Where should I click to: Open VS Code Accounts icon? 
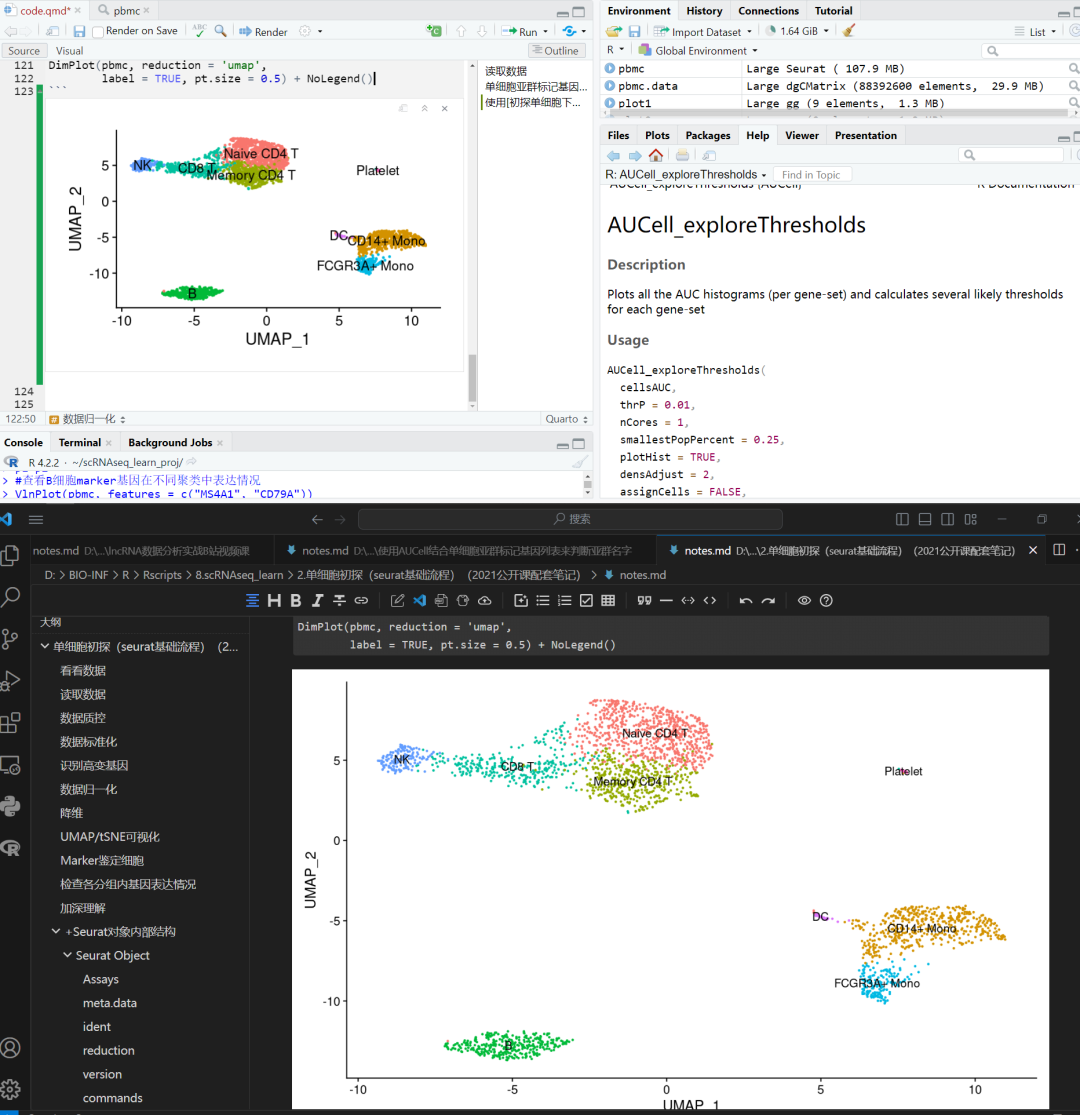tap(11, 1047)
